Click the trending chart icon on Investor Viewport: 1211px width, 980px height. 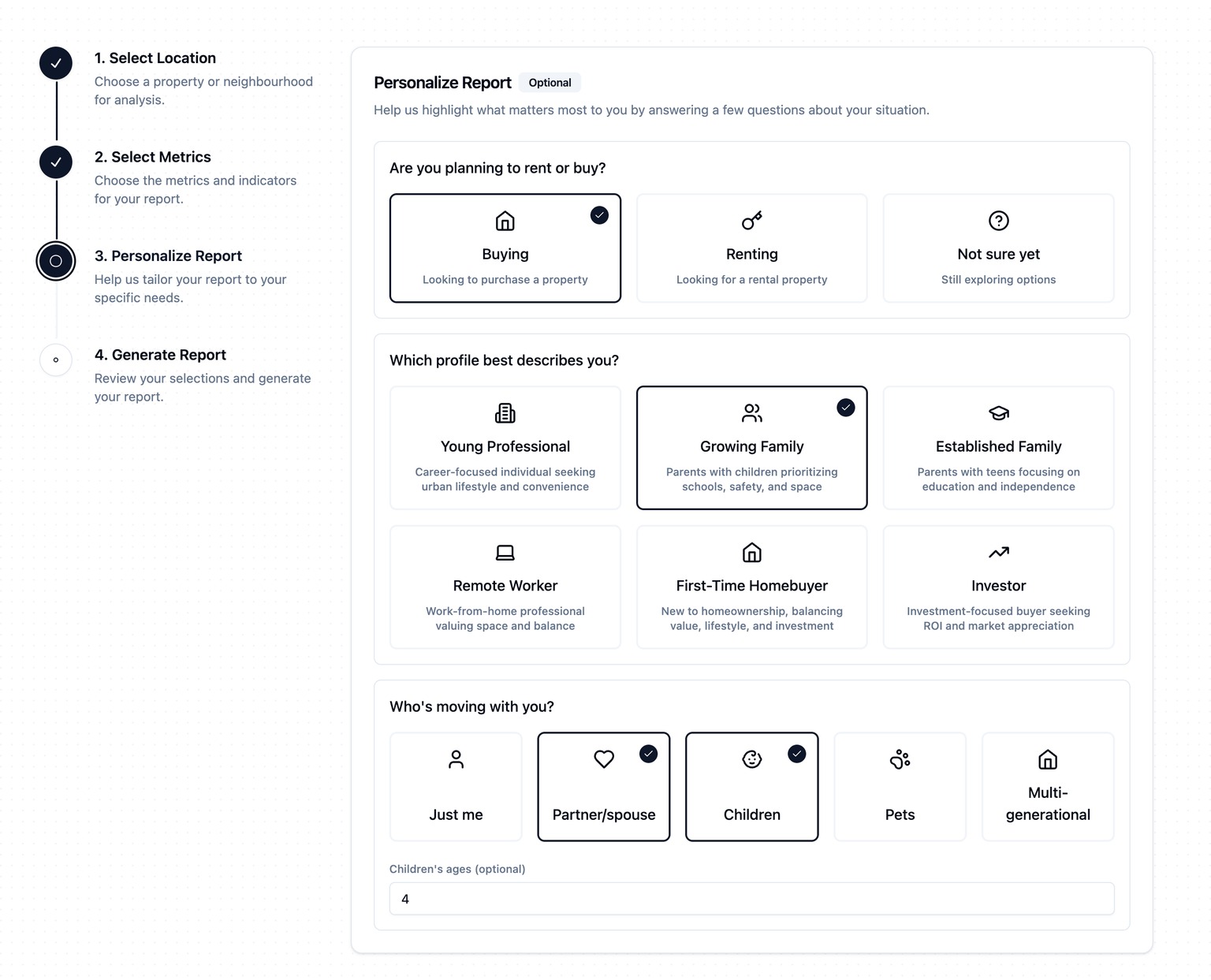coord(998,552)
